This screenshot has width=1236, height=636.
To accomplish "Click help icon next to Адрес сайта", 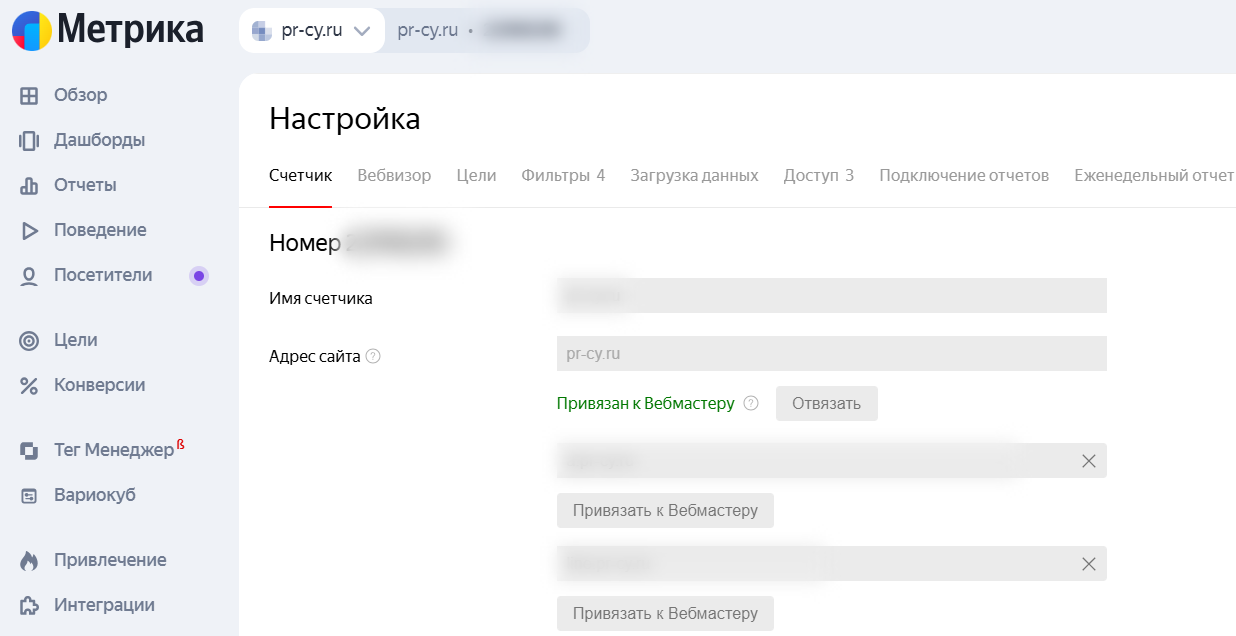I will point(373,356).
